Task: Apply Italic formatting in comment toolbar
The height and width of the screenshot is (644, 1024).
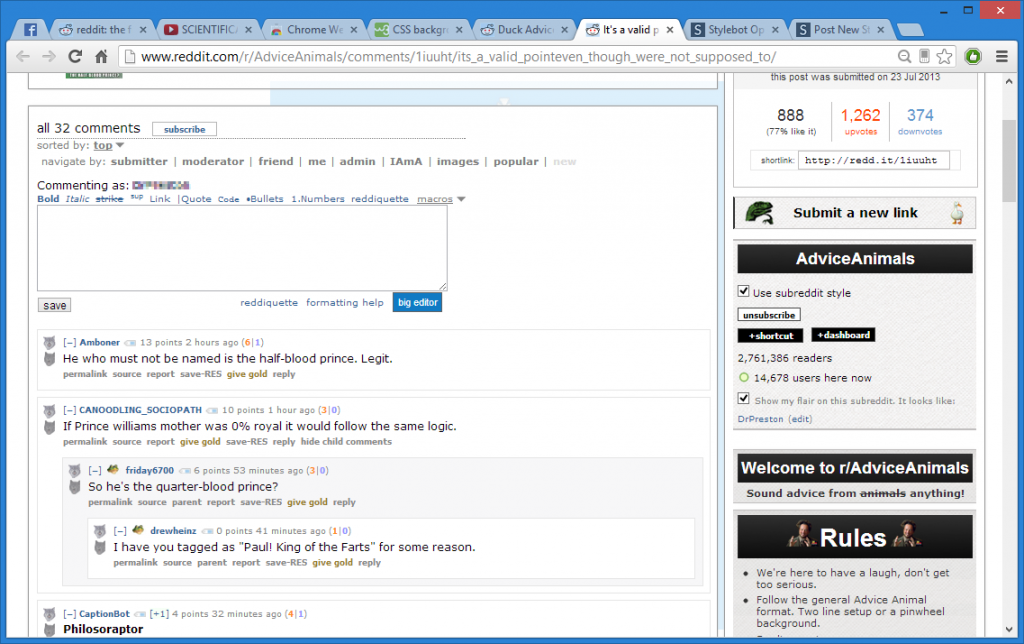Action: (77, 199)
